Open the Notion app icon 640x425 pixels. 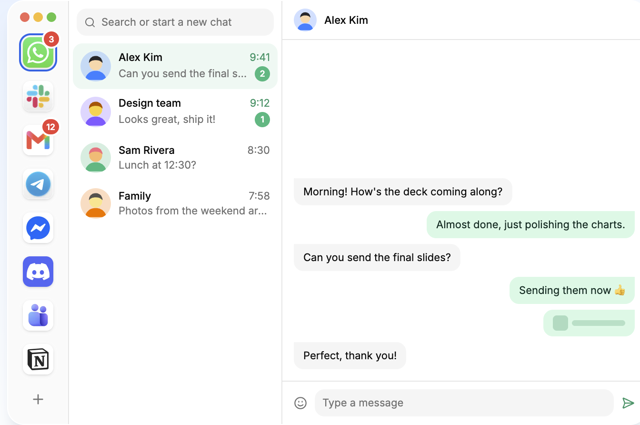38,360
